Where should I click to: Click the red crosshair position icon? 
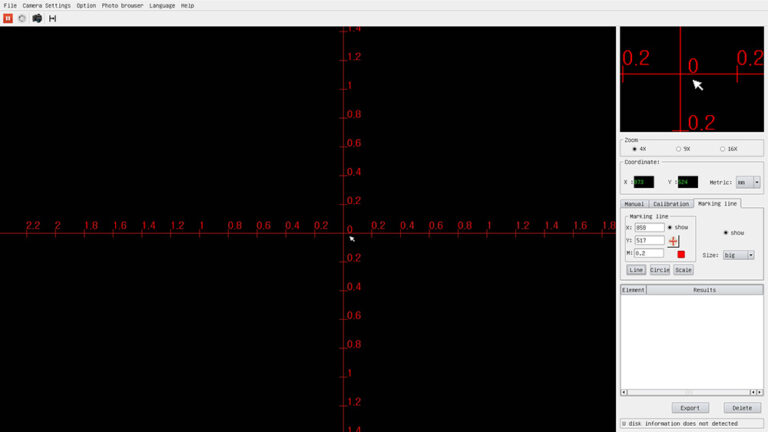point(674,241)
